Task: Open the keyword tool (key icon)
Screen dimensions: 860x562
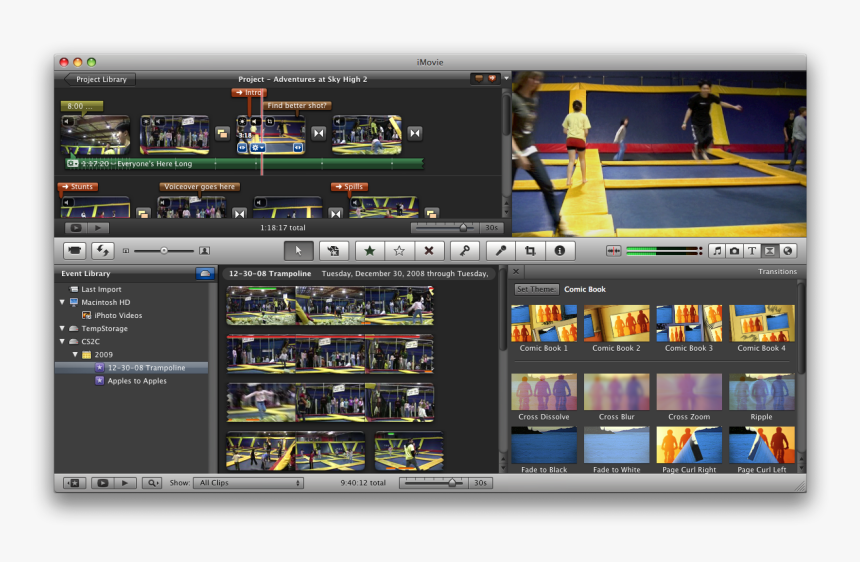Action: point(465,251)
